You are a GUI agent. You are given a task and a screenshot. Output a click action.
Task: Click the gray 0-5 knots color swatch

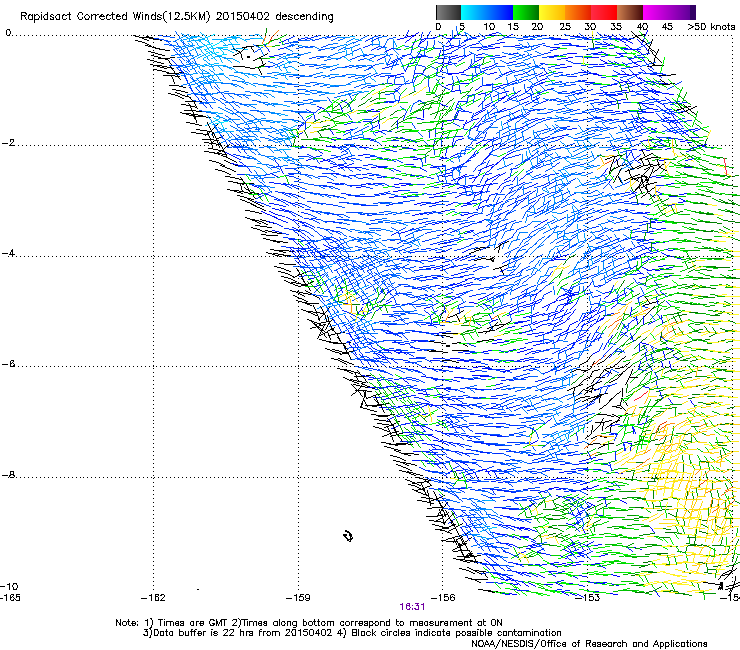point(448,12)
